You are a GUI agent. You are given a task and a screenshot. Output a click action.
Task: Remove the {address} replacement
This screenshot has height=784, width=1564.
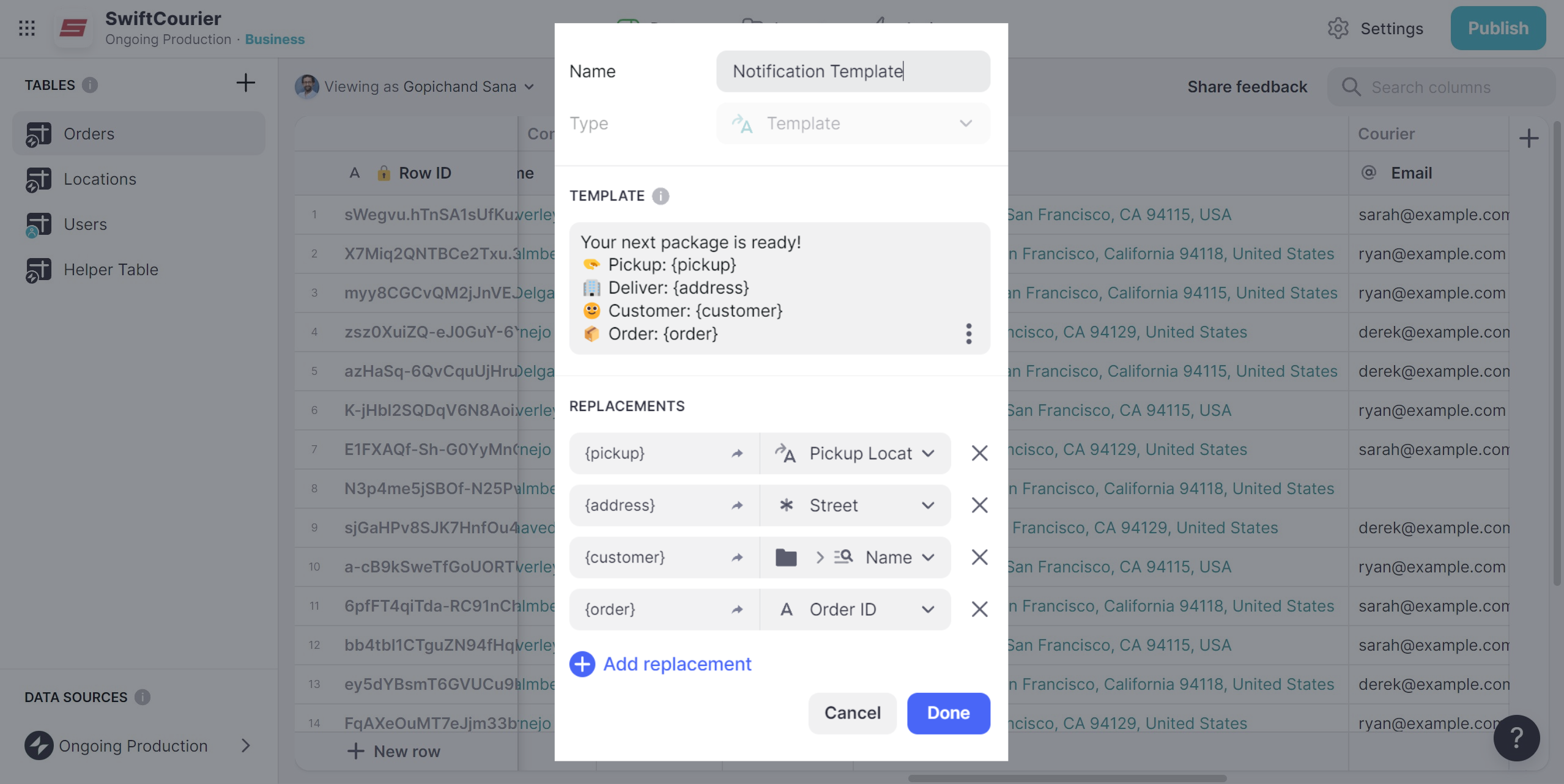point(979,505)
